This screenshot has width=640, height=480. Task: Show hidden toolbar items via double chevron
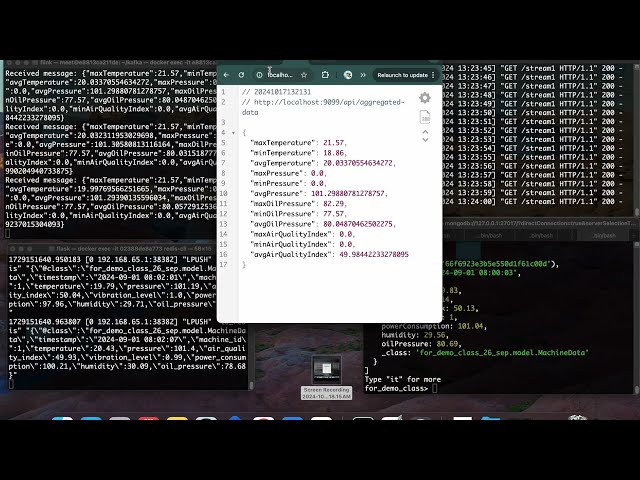click(x=363, y=75)
